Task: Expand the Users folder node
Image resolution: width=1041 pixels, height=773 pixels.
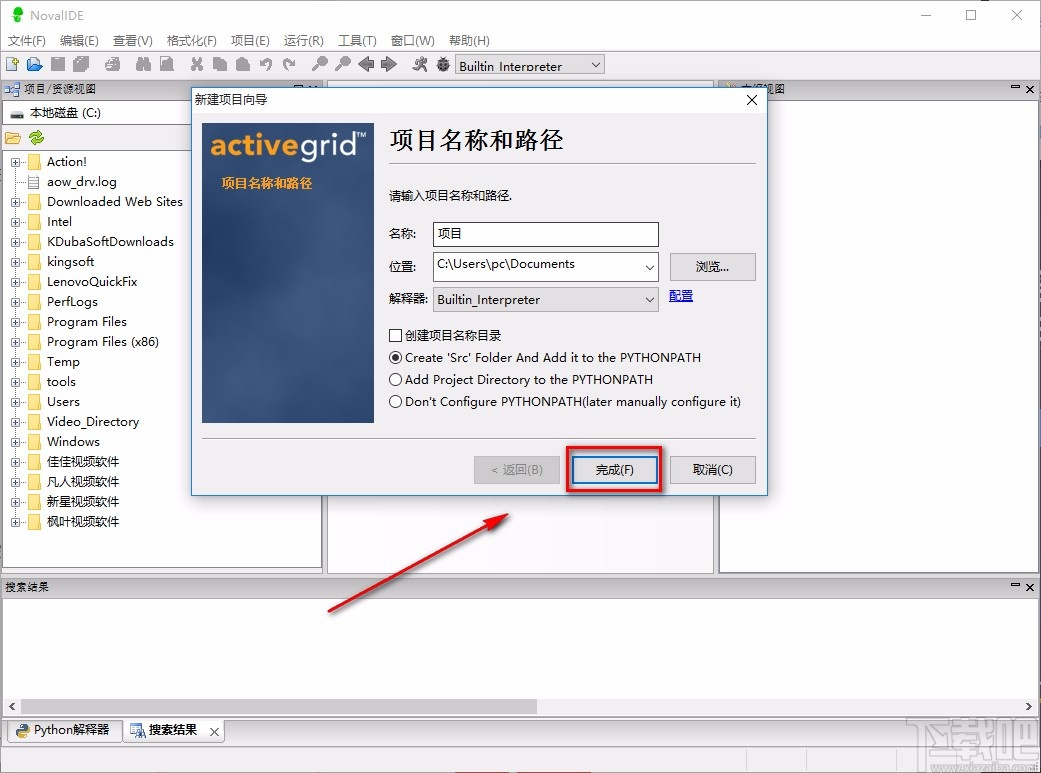Action: 15,402
